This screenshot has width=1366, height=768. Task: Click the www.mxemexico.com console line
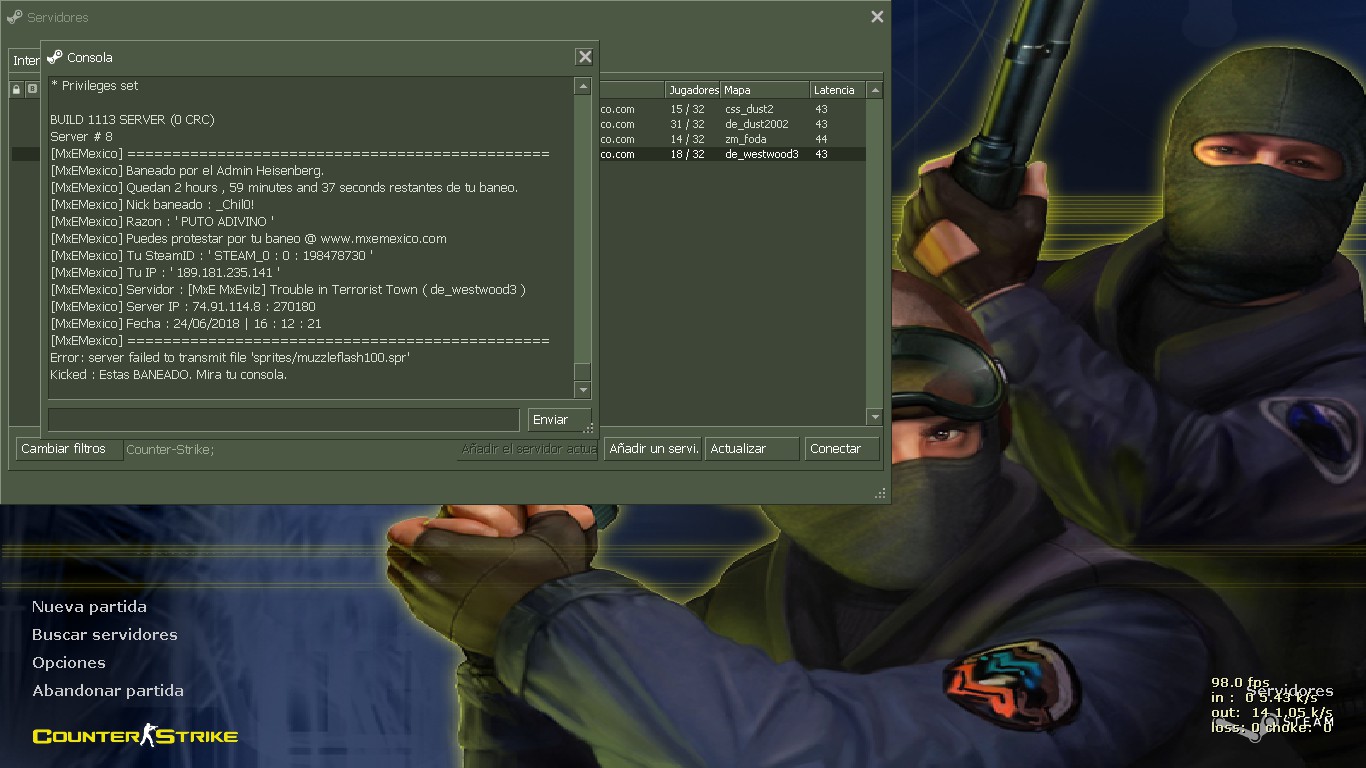[x=248, y=239]
